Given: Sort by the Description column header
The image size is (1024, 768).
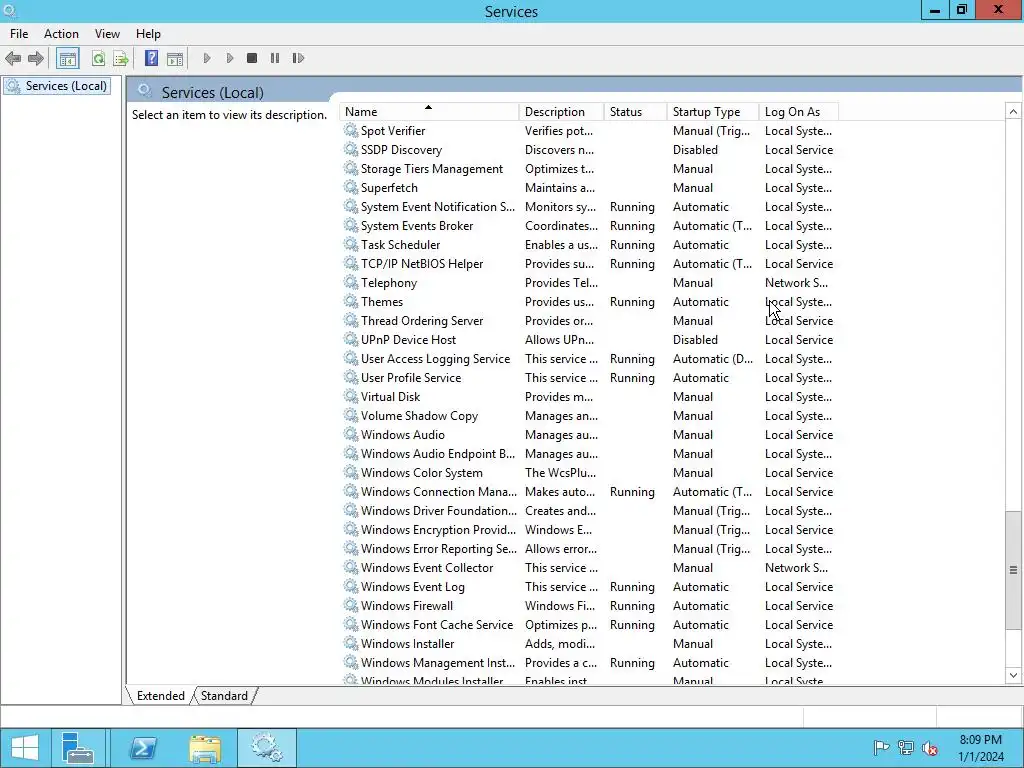Looking at the screenshot, I should (x=562, y=112).
